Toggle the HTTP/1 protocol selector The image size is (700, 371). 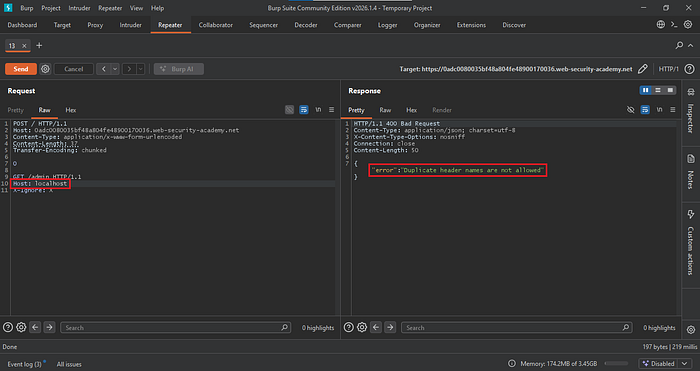(668, 69)
